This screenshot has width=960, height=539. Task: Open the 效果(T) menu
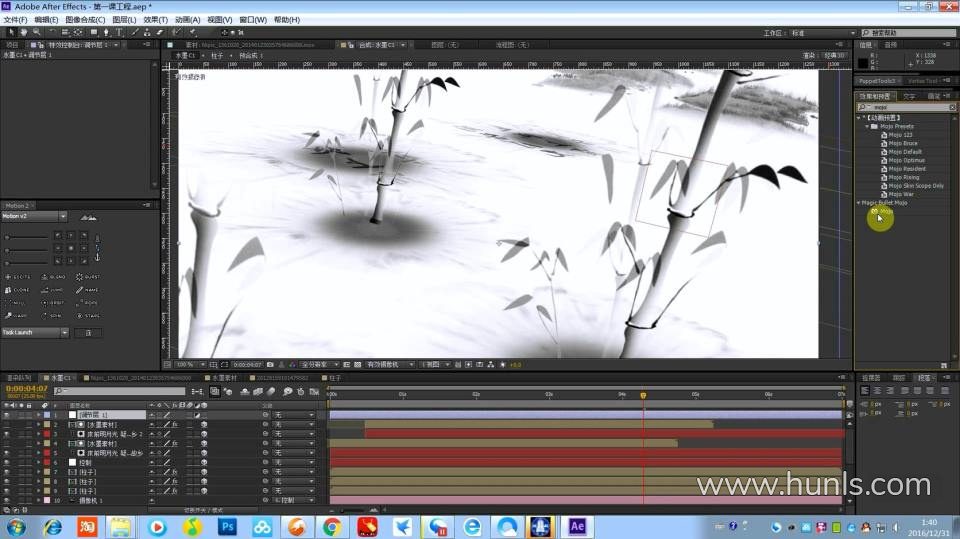pyautogui.click(x=156, y=20)
